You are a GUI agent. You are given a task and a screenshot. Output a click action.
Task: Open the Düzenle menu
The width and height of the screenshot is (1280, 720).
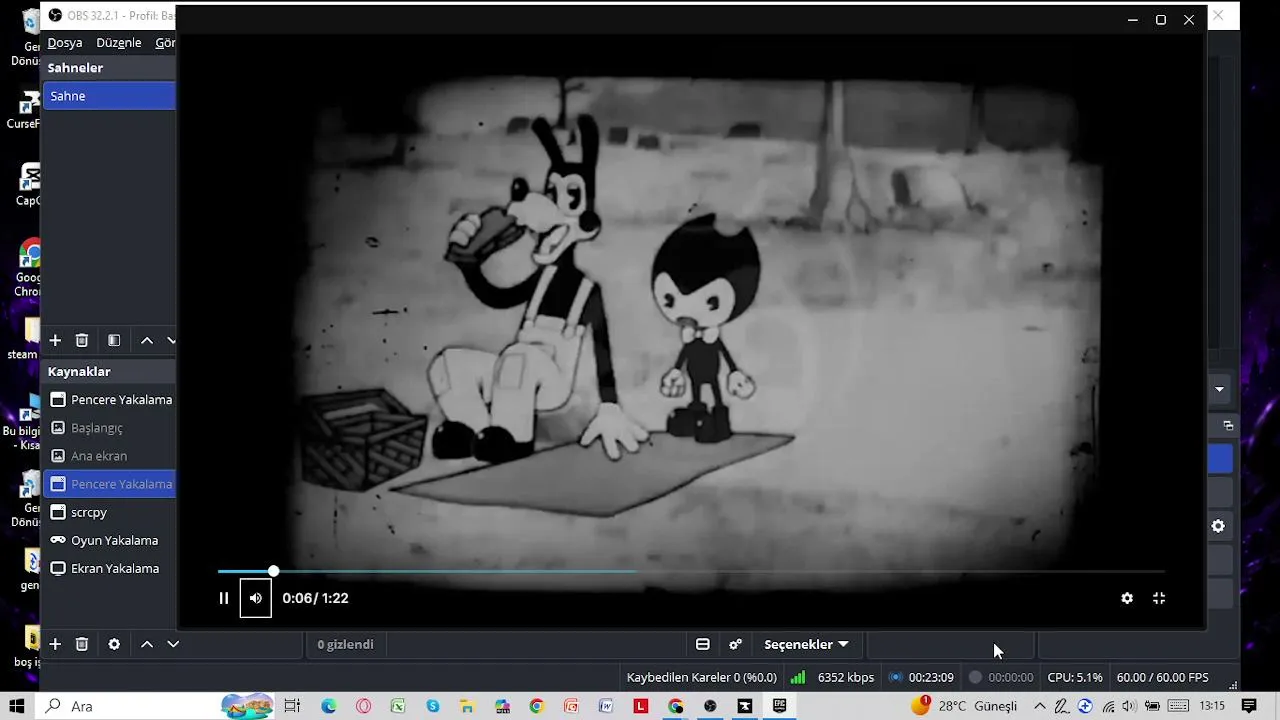[x=119, y=43]
